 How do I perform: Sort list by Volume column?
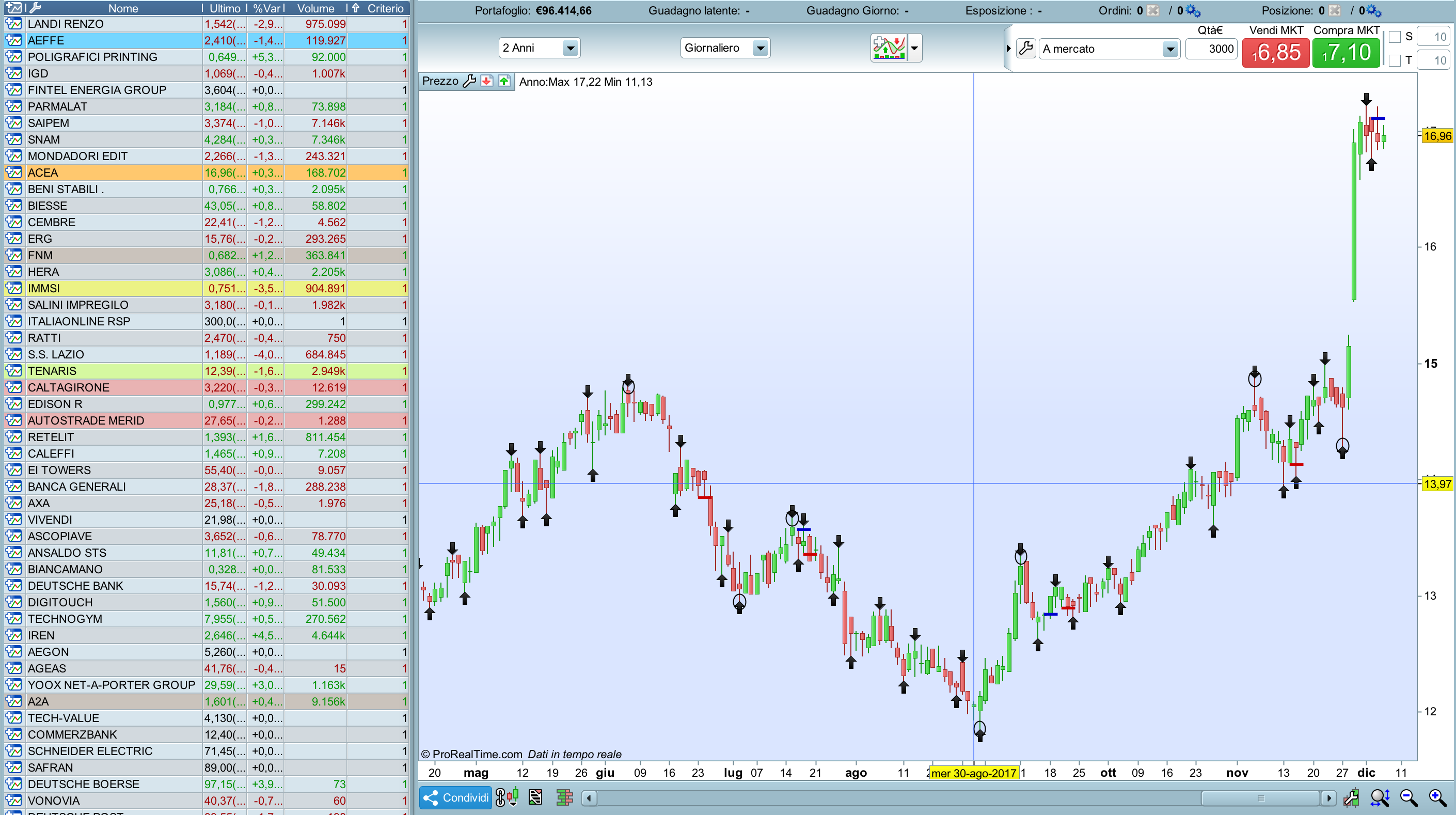pyautogui.click(x=316, y=8)
